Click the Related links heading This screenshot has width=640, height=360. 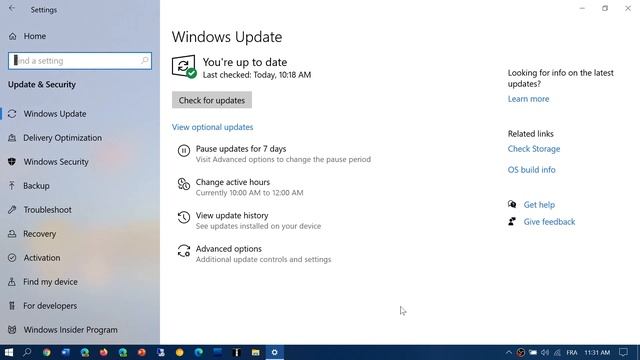click(x=531, y=134)
